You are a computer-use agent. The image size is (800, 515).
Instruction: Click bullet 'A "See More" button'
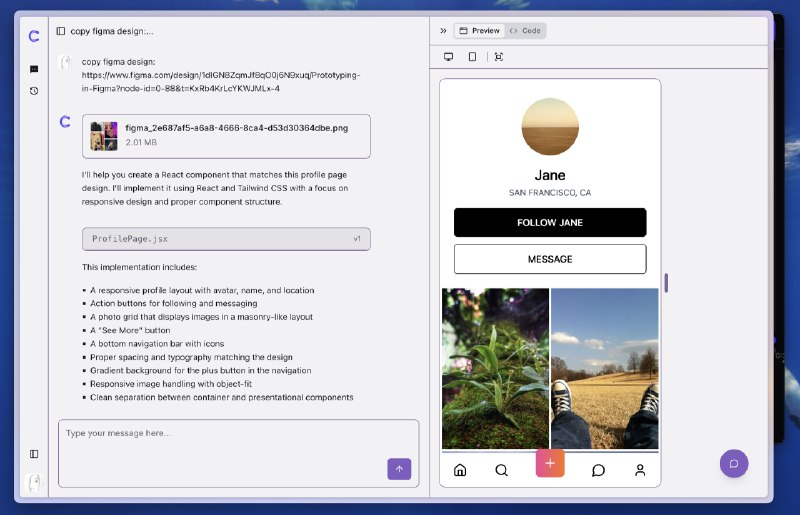(x=130, y=330)
